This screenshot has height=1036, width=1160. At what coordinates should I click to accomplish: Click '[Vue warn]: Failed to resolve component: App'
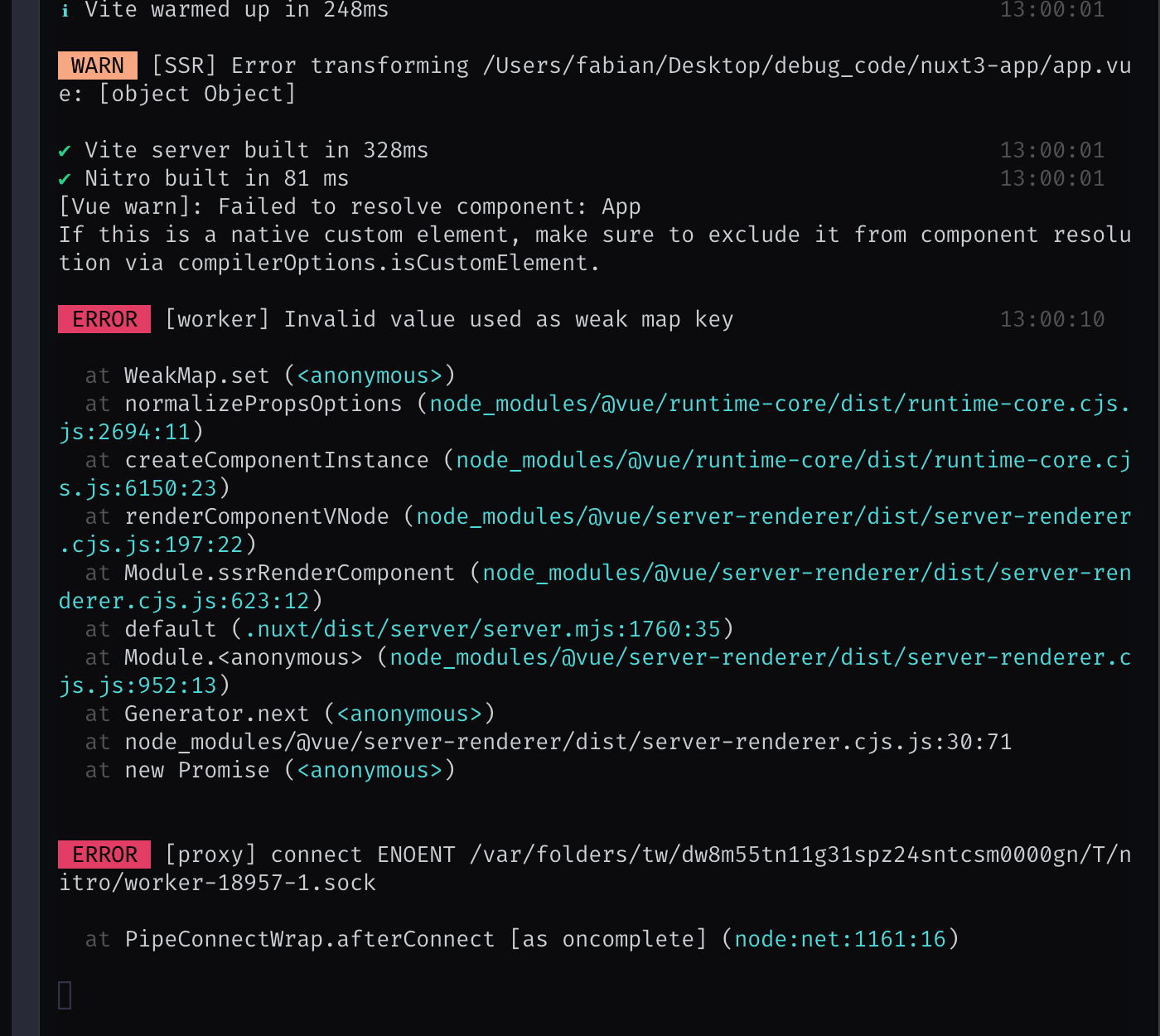[350, 206]
